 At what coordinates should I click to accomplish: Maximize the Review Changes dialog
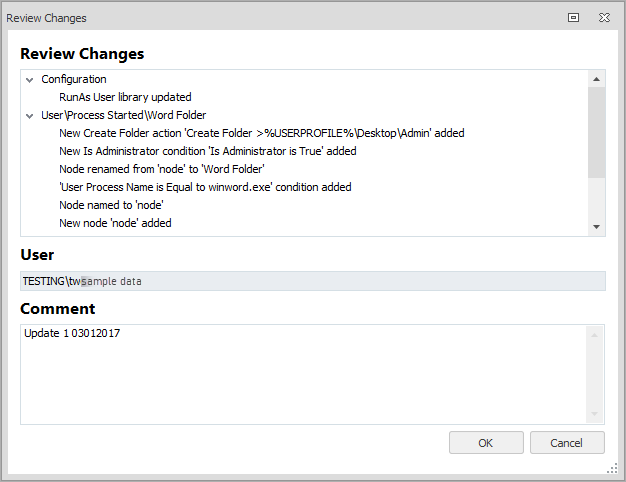tap(573, 17)
